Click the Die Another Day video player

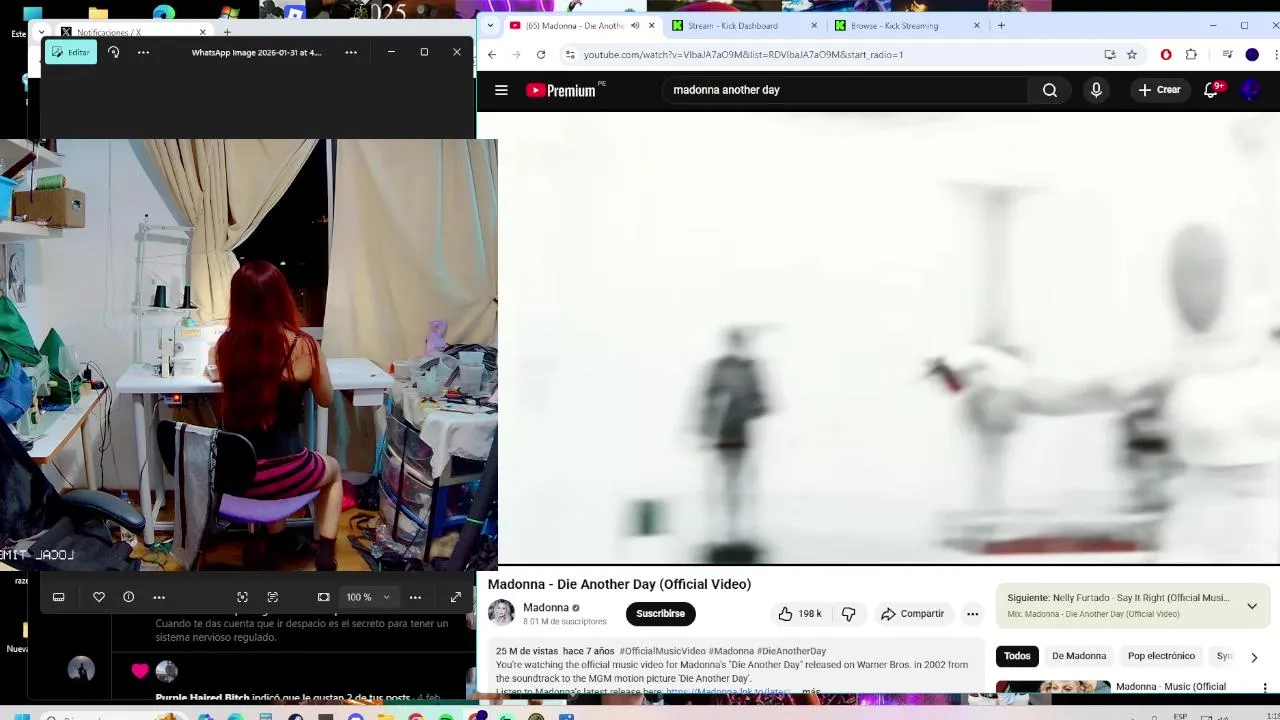pyautogui.click(x=888, y=338)
